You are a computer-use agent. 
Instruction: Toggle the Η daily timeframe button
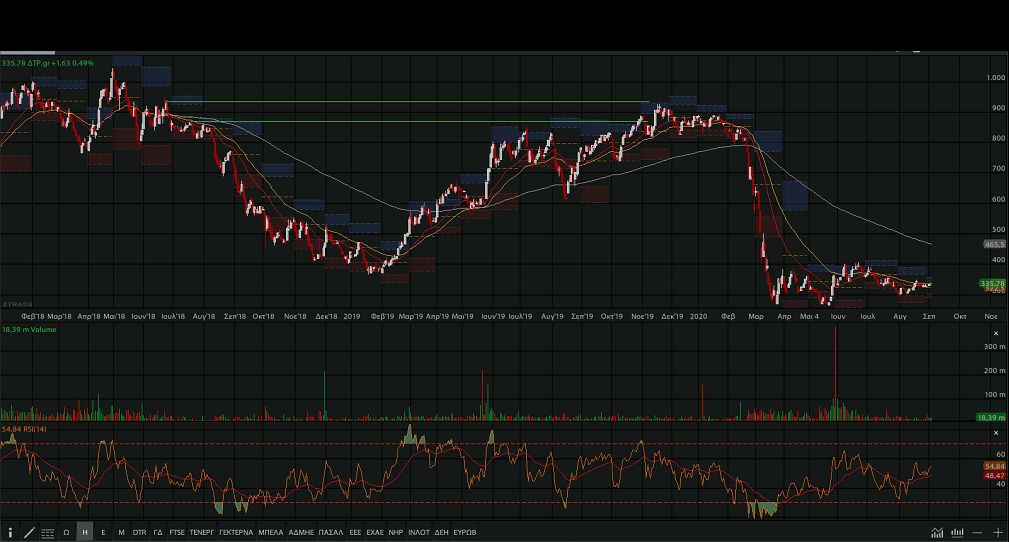point(85,532)
